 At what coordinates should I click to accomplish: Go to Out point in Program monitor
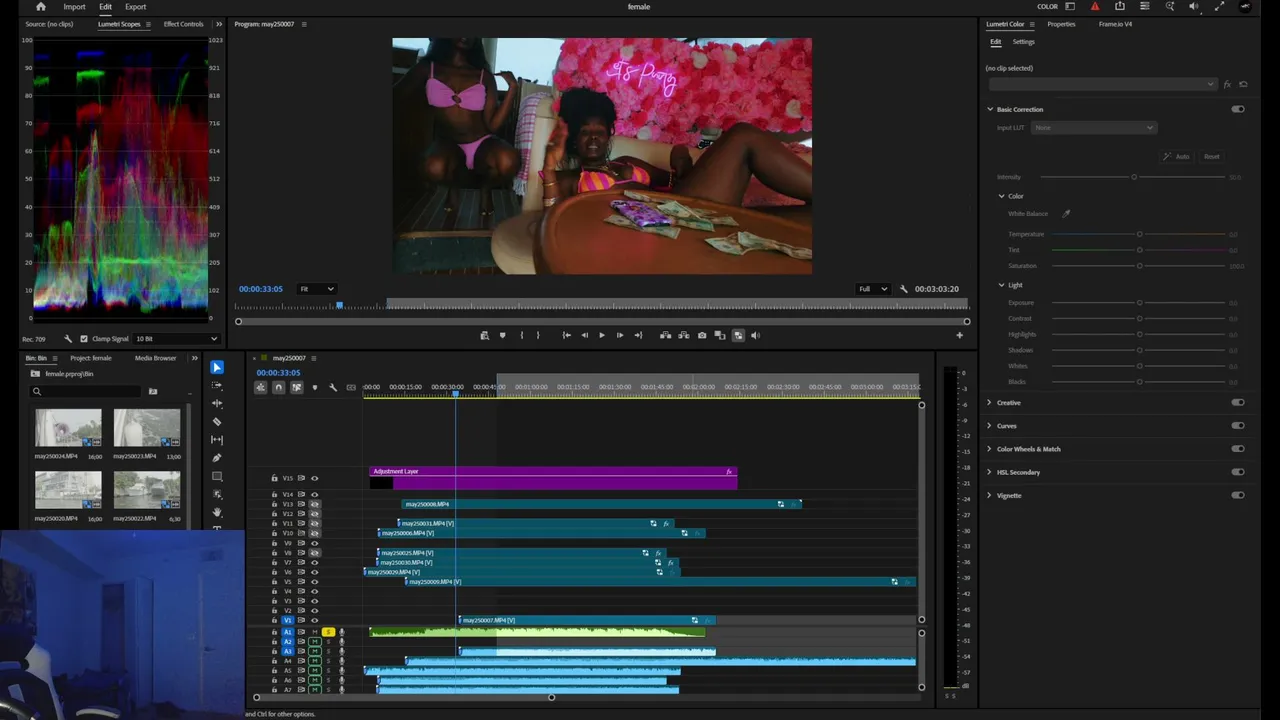[x=638, y=335]
